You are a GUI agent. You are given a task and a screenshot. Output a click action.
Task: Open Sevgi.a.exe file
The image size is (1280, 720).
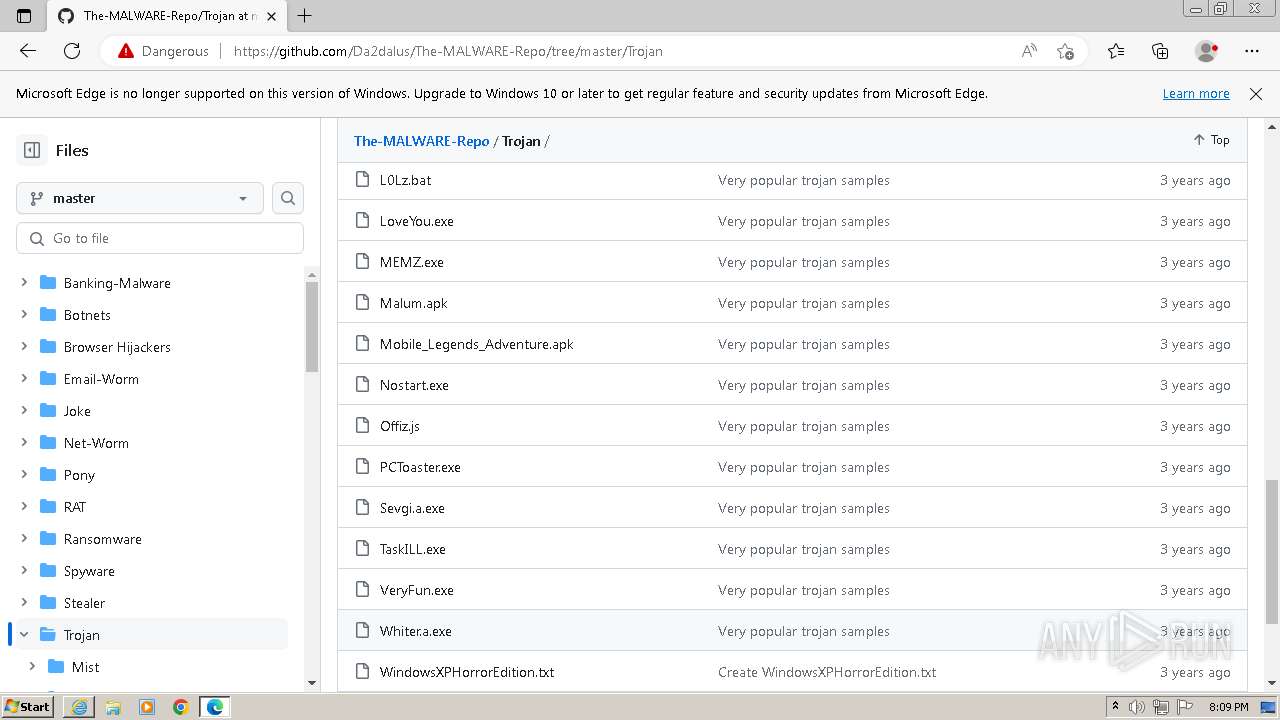click(412, 508)
